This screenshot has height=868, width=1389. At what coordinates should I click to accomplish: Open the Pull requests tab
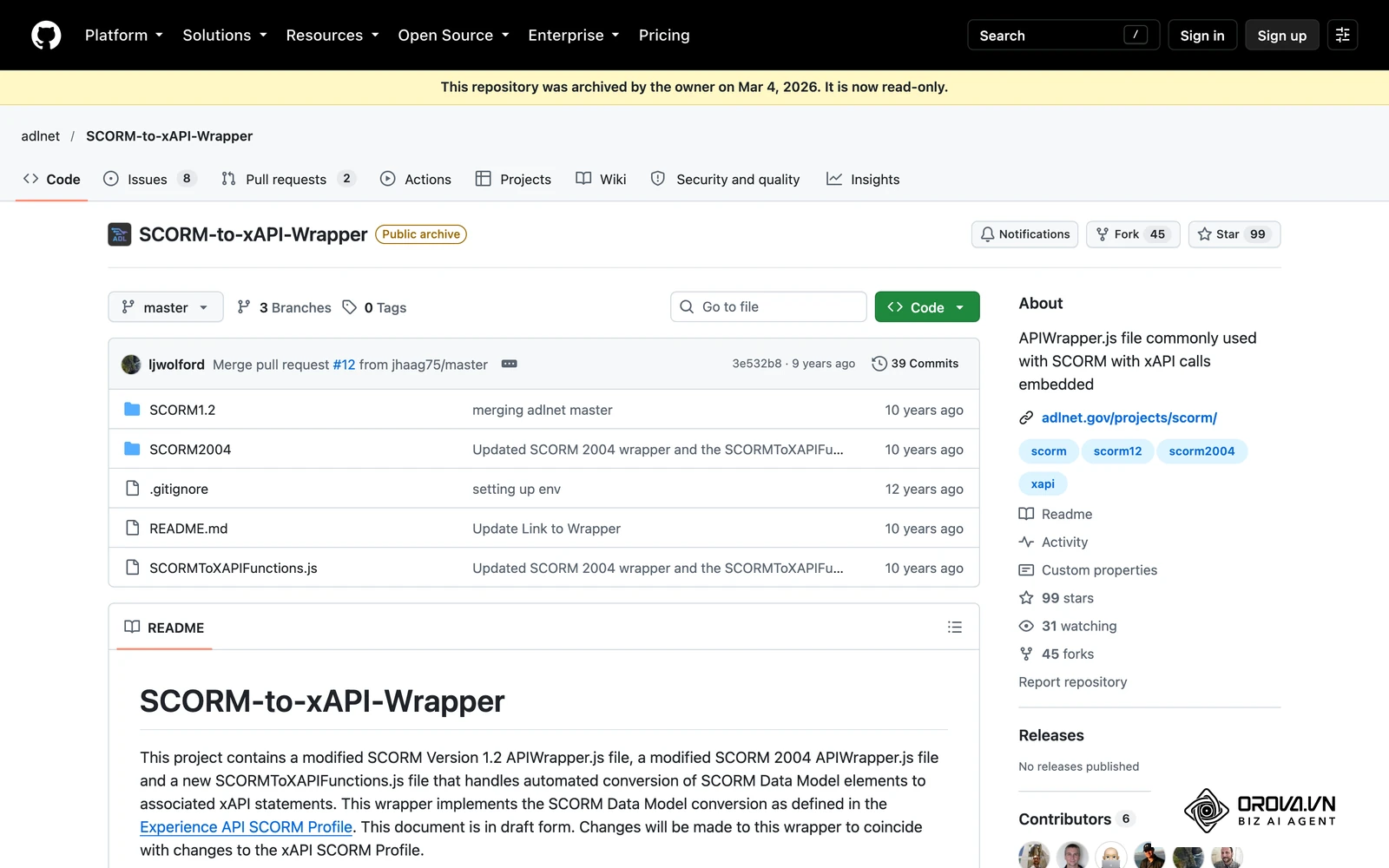[x=288, y=179]
